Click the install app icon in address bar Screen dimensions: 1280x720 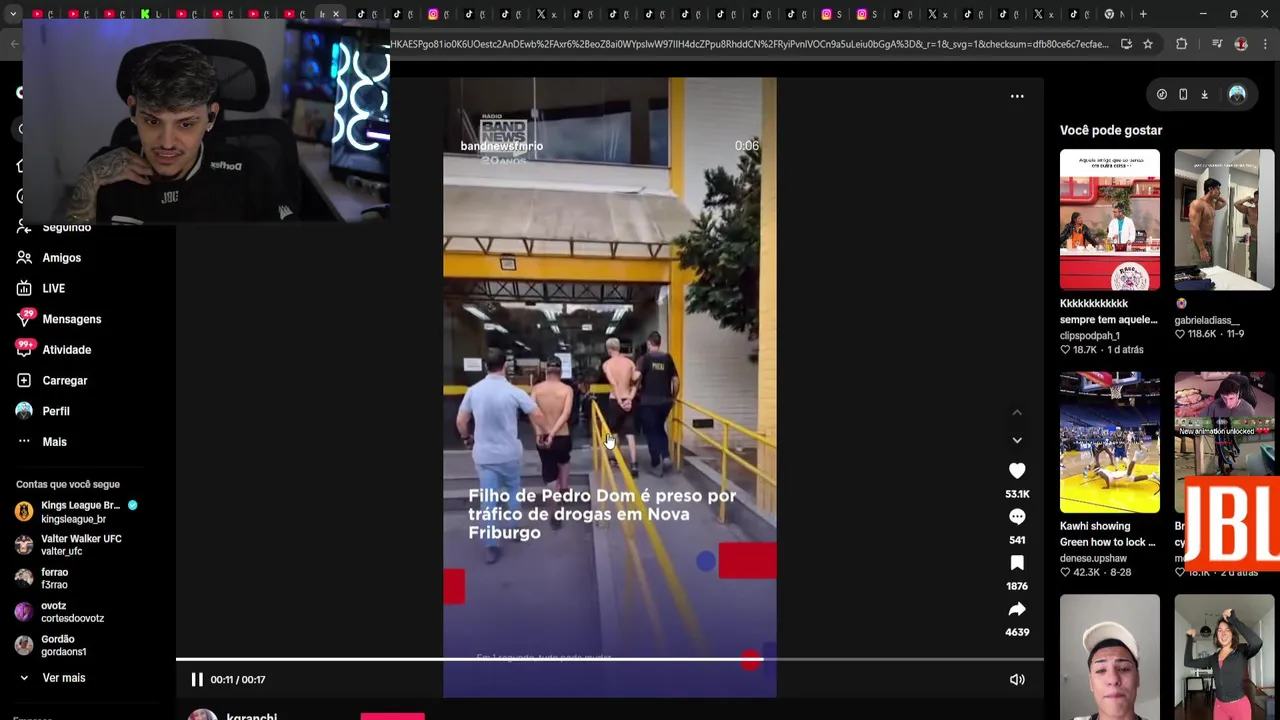tap(1127, 44)
